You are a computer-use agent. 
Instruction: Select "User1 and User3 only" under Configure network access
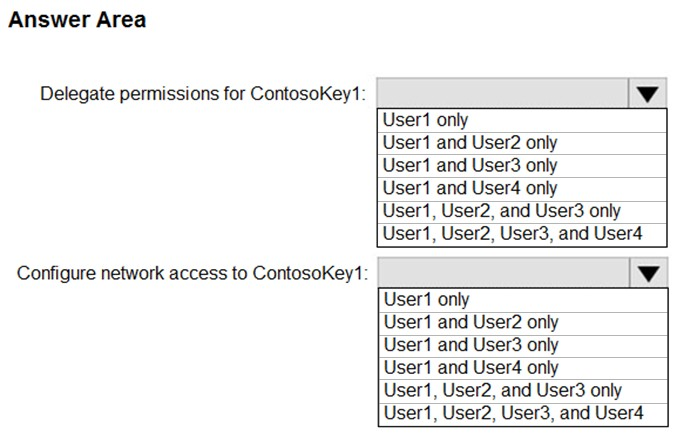pos(523,345)
